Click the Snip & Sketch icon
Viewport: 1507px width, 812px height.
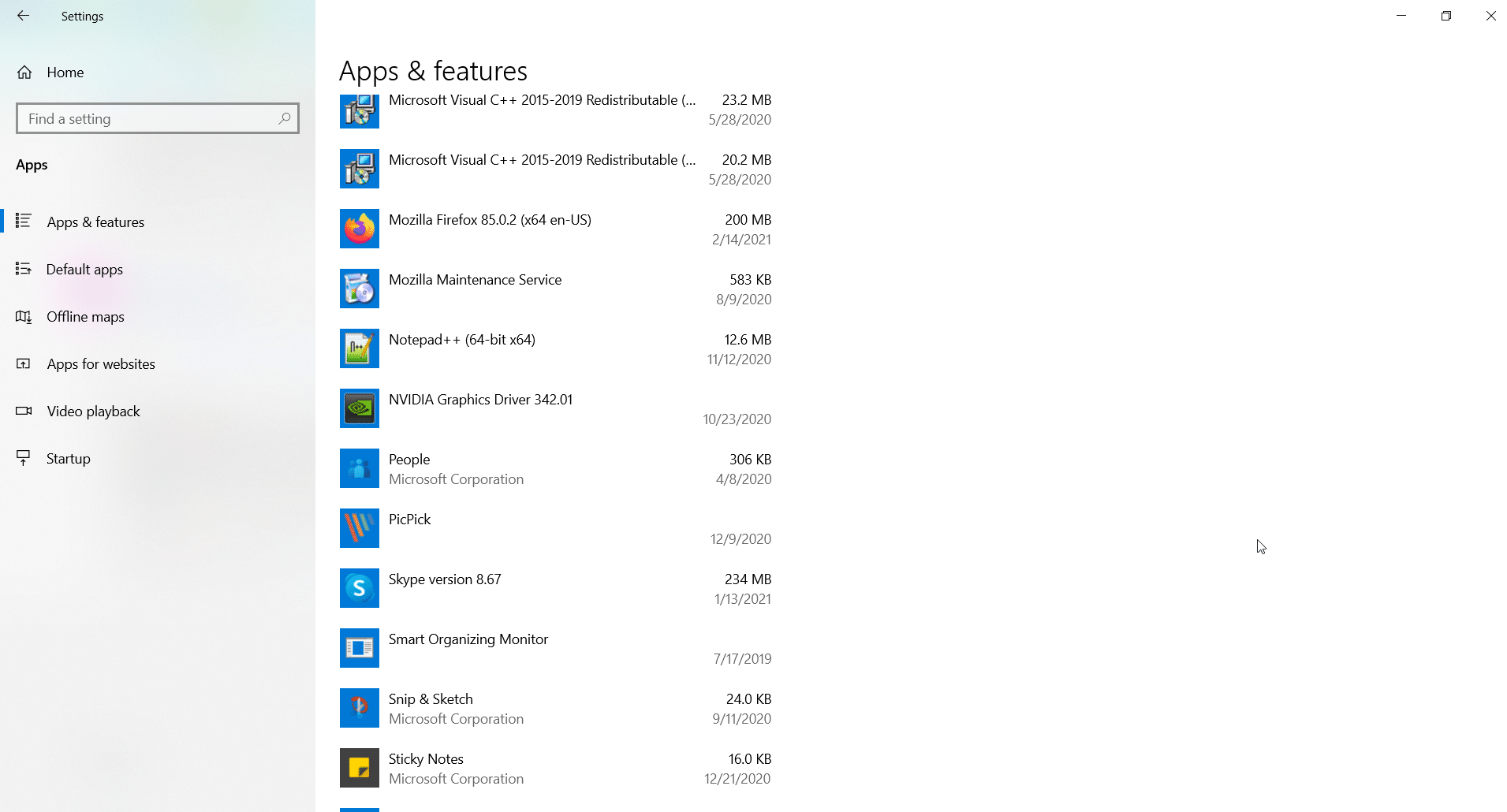(x=359, y=708)
